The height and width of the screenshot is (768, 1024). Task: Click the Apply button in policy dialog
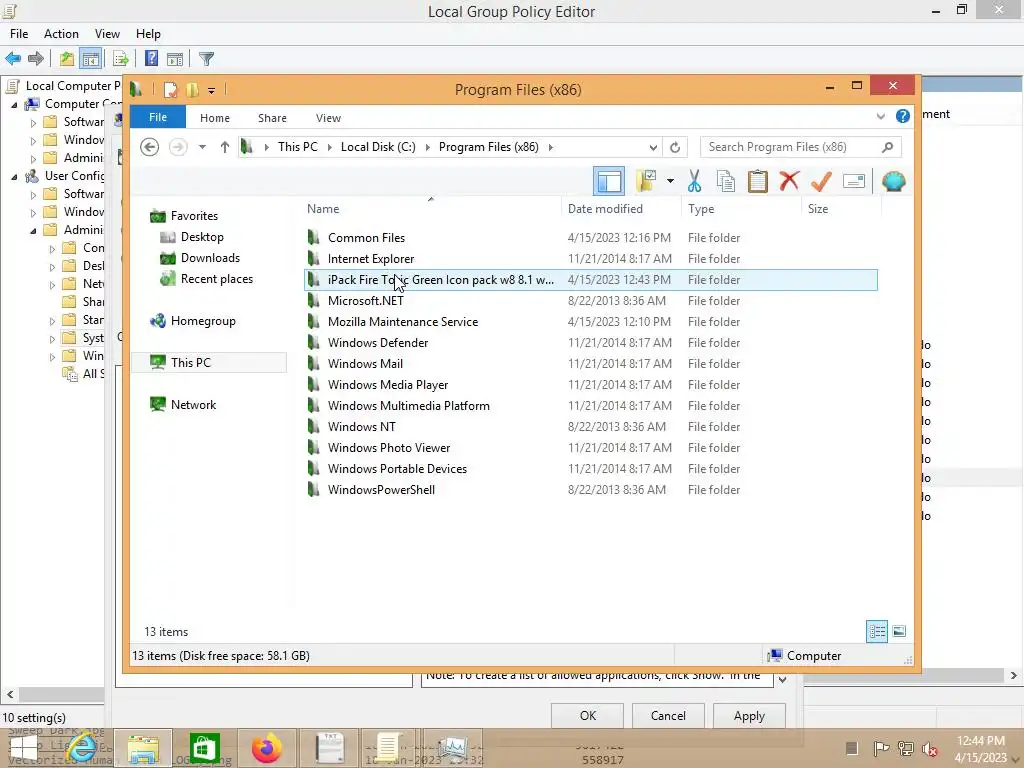(749, 716)
